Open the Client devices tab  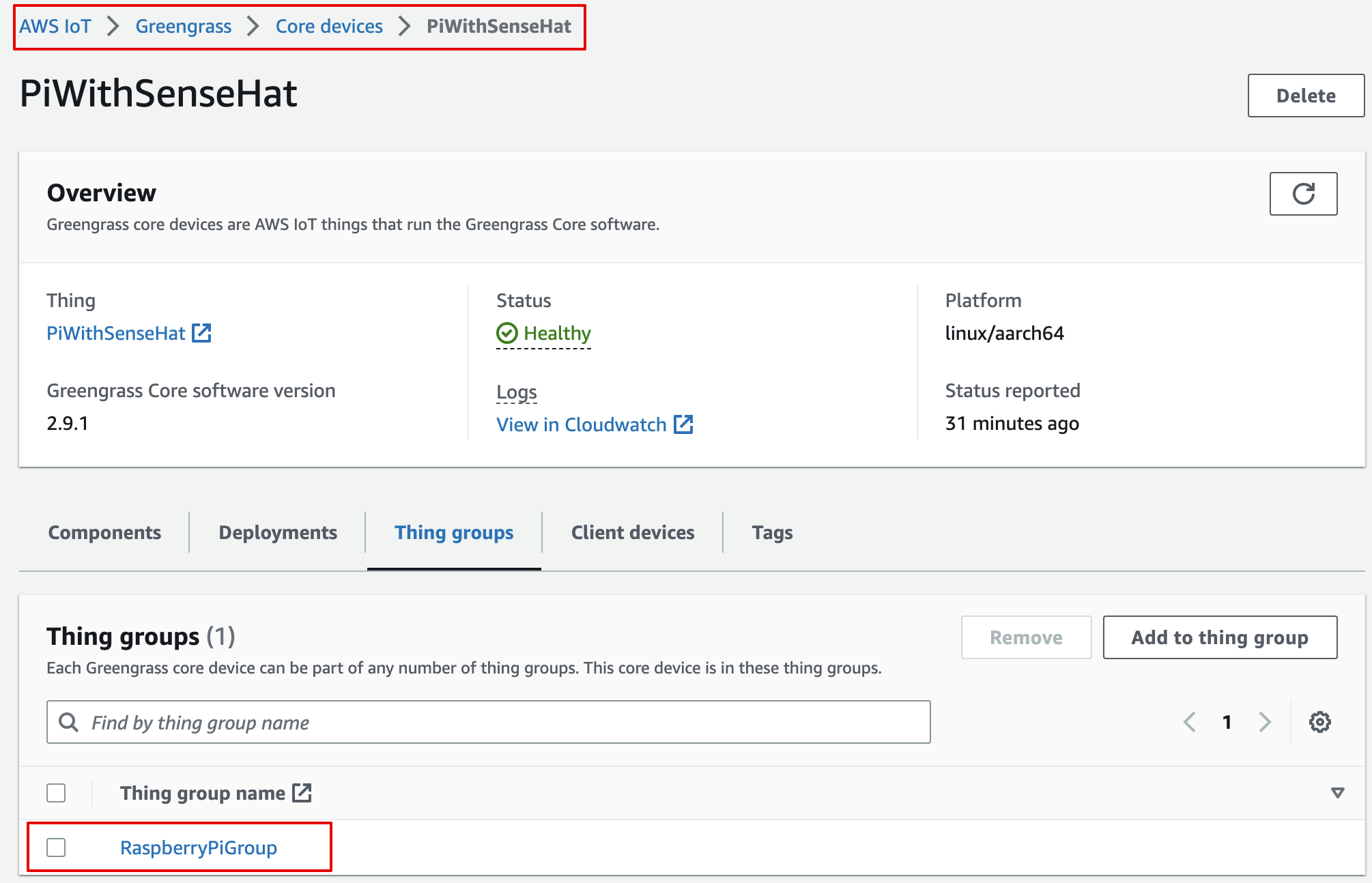tap(632, 532)
